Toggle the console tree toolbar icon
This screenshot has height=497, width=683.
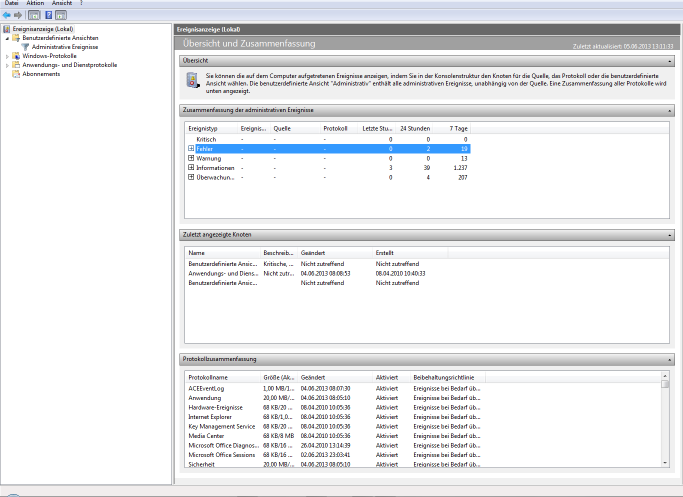[34, 15]
